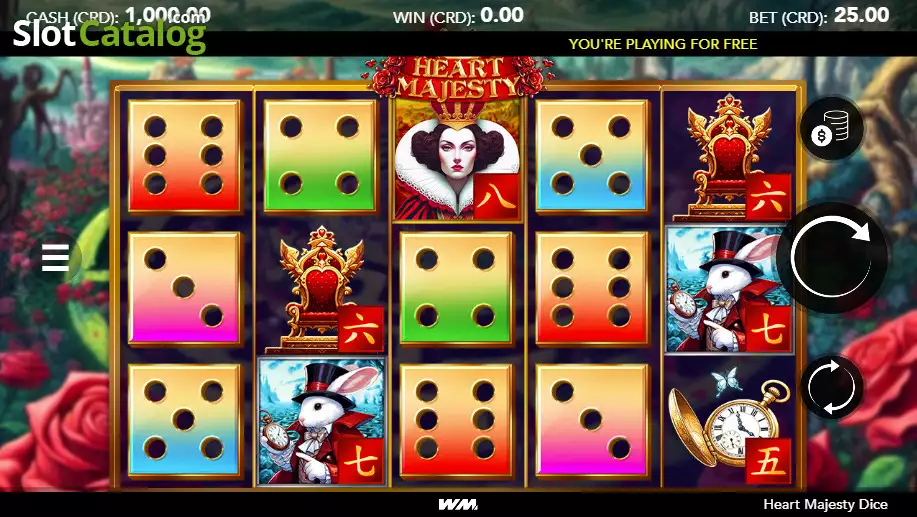The height and width of the screenshot is (517, 917).
Task: Open the bet coins settings icon
Action: tap(831, 128)
